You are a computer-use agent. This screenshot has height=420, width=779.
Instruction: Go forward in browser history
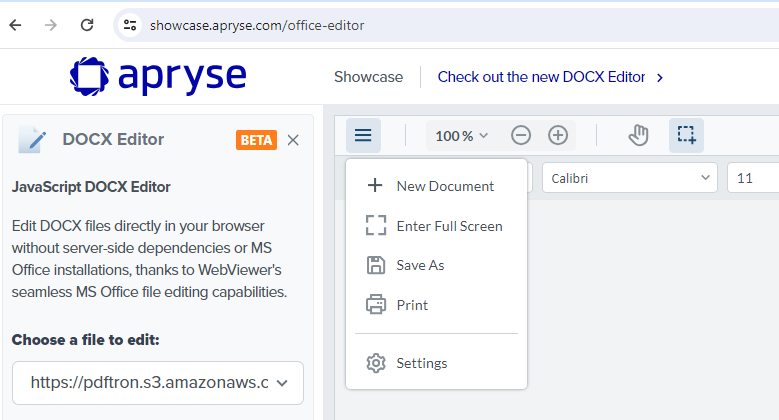coord(51,25)
